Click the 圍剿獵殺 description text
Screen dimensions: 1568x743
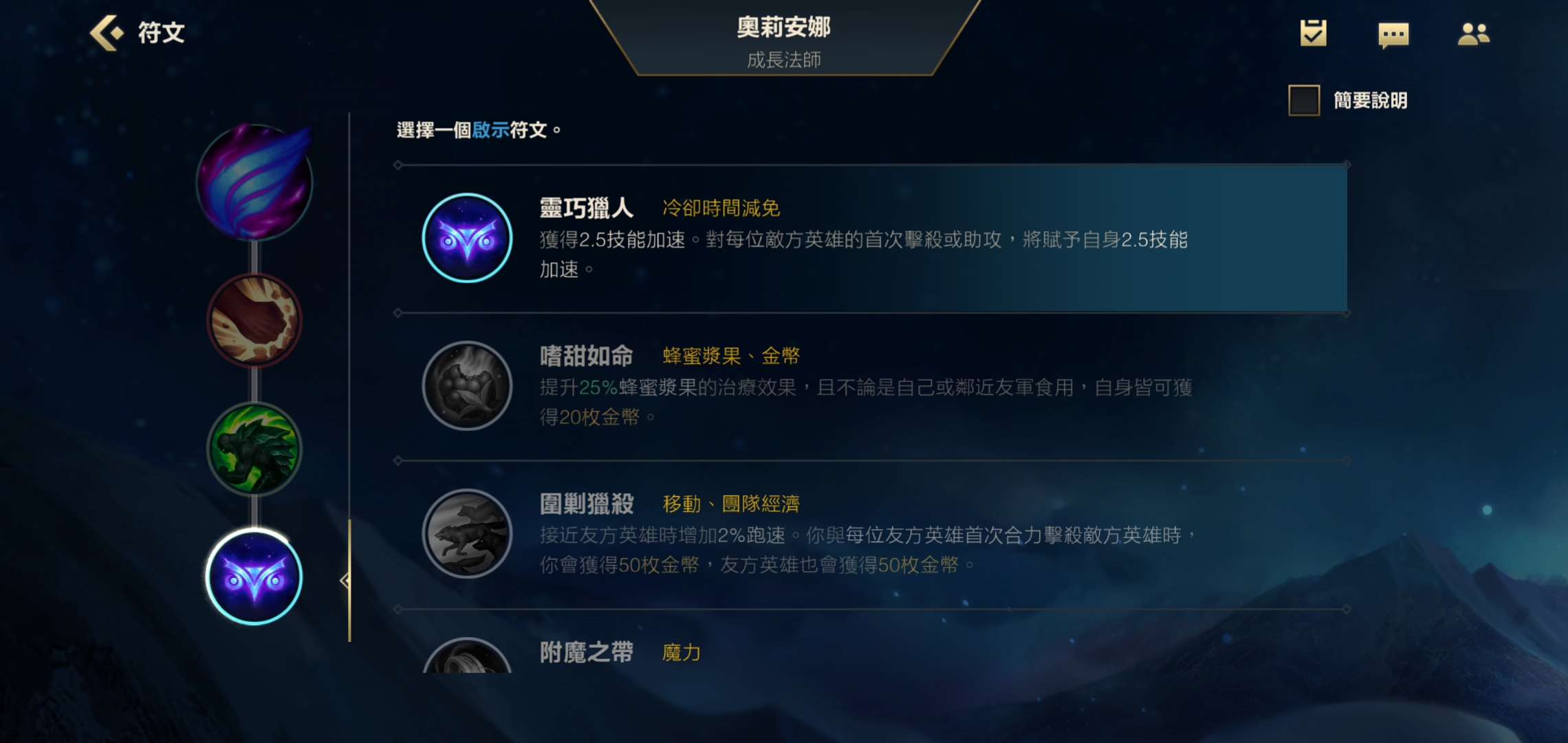(x=868, y=550)
